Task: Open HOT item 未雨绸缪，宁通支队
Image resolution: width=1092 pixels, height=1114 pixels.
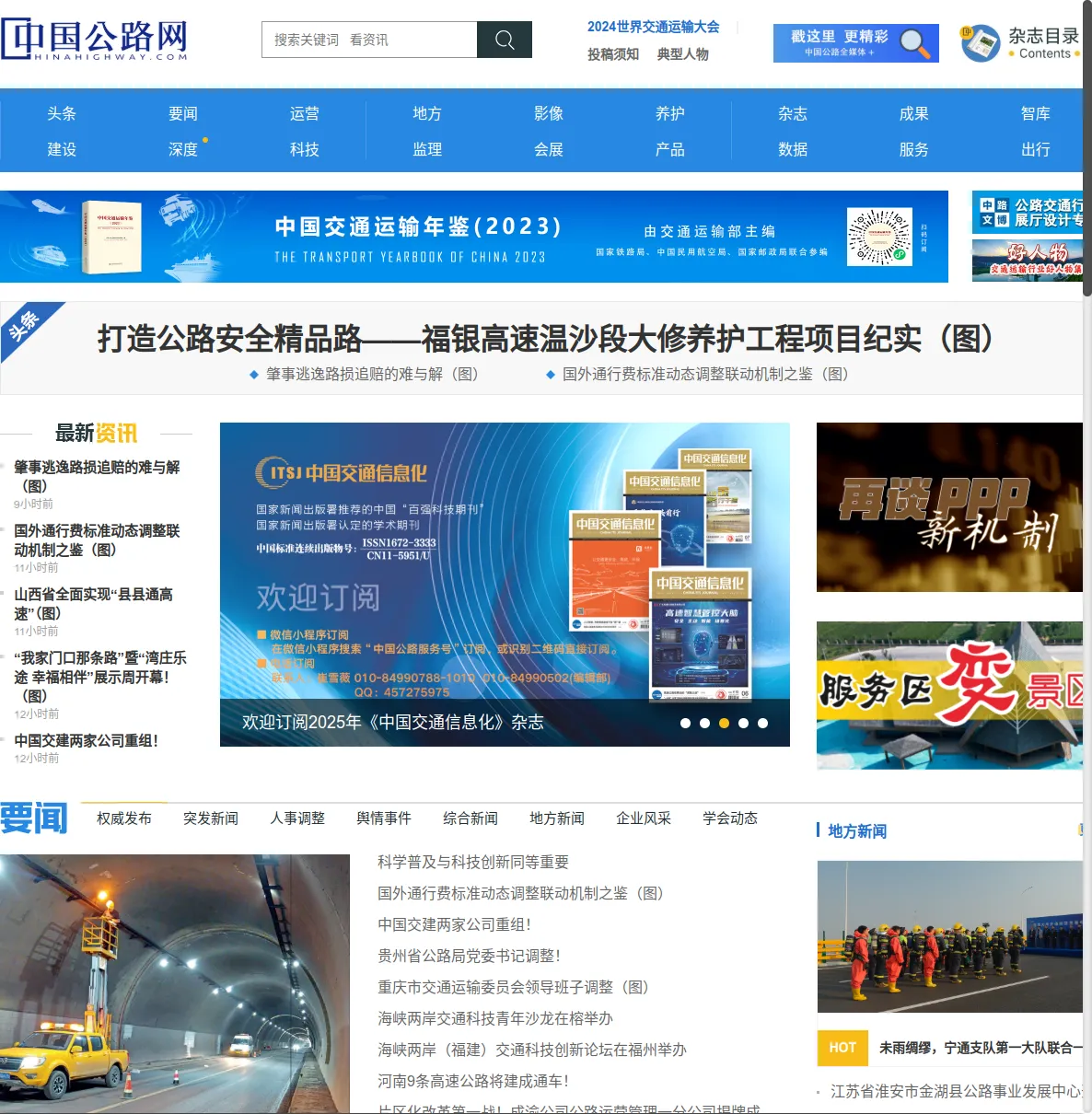Action: pos(981,1048)
